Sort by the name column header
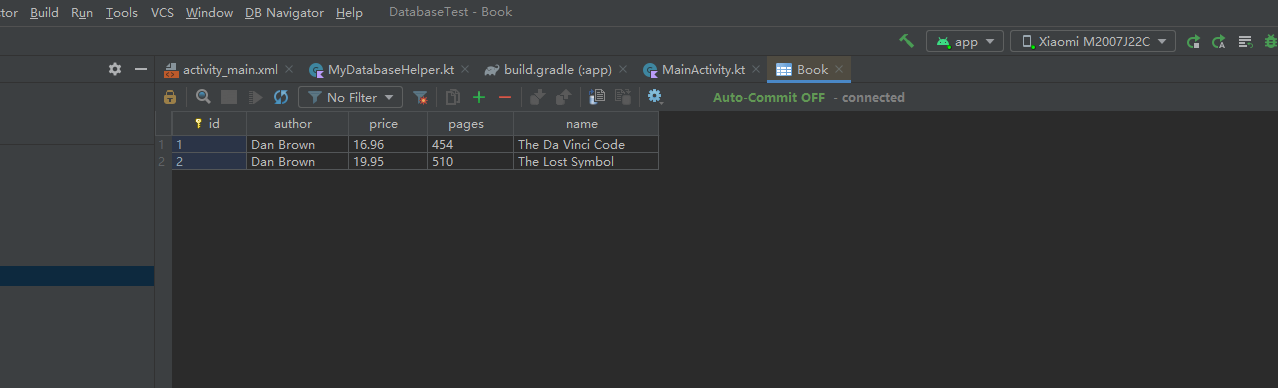The width and height of the screenshot is (1278, 388). pos(586,124)
